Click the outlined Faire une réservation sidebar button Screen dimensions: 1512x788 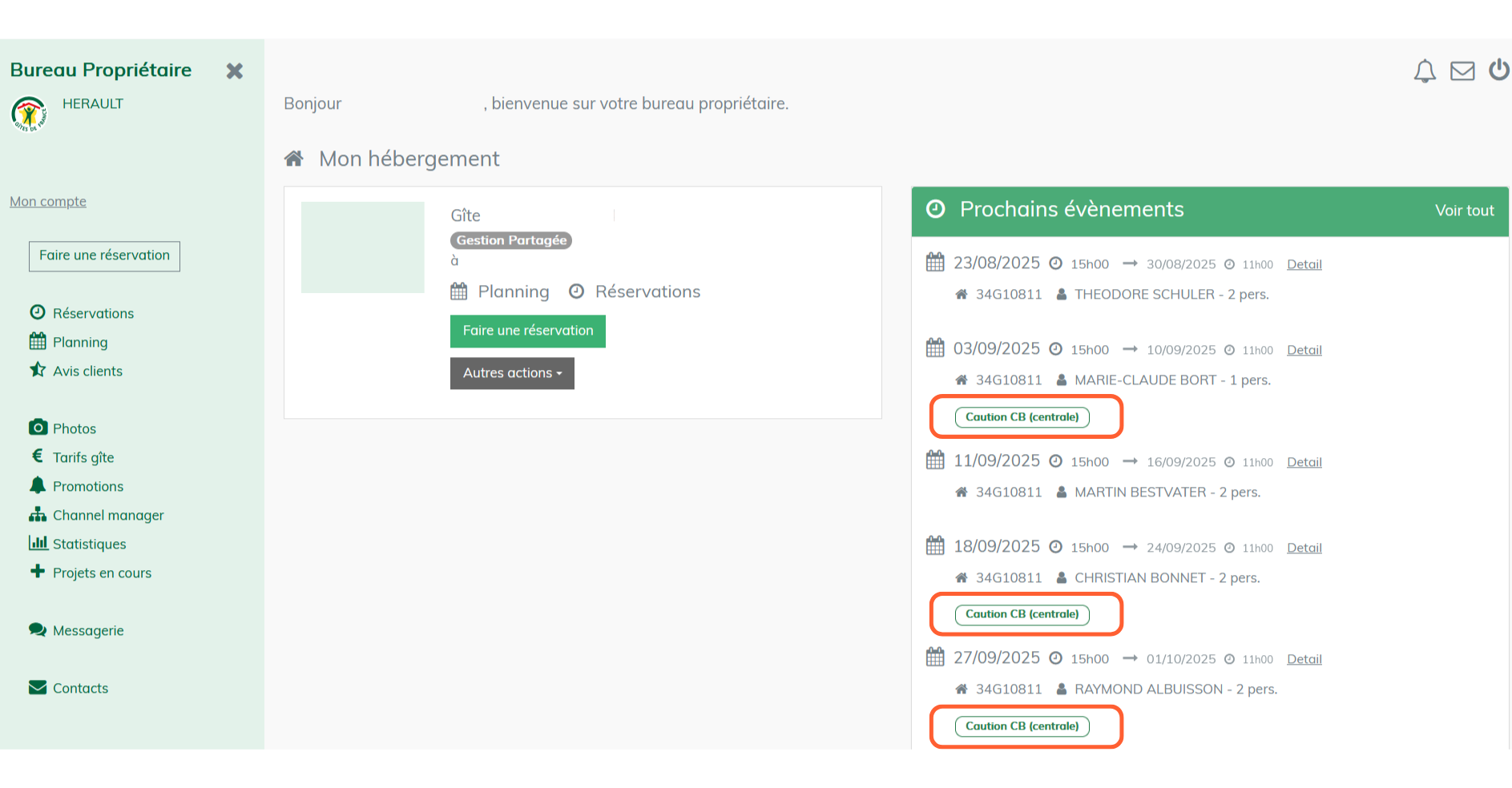click(x=104, y=256)
